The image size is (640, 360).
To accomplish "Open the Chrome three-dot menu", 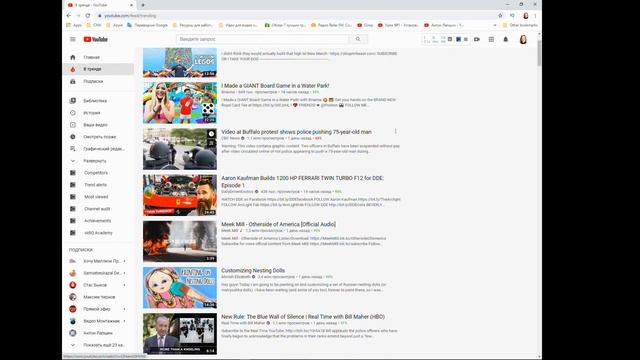I will tap(535, 16).
